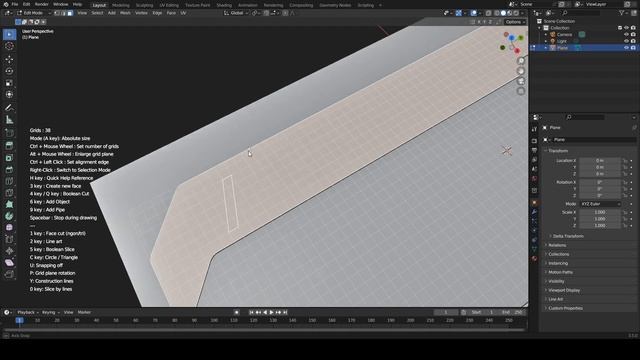The width and height of the screenshot is (640, 360).
Task: Pick the Loop Cut tool
Action: click(x=9, y=181)
